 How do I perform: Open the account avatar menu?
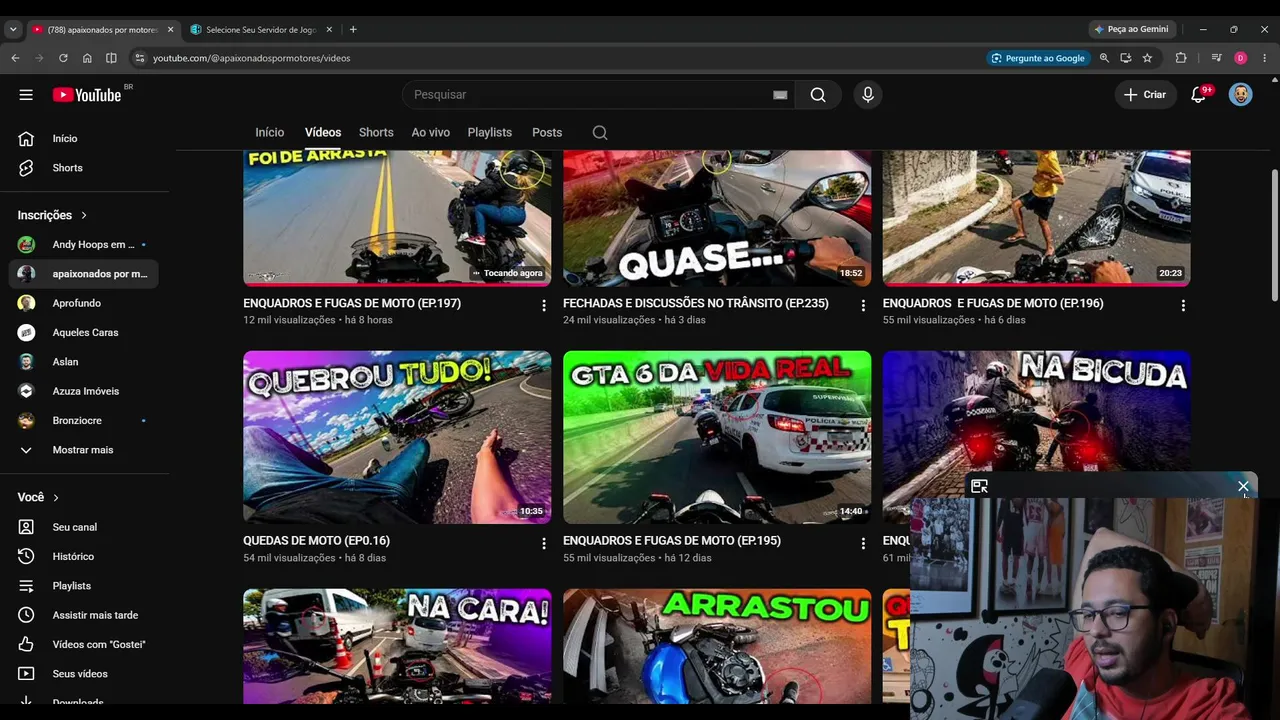click(x=1241, y=95)
